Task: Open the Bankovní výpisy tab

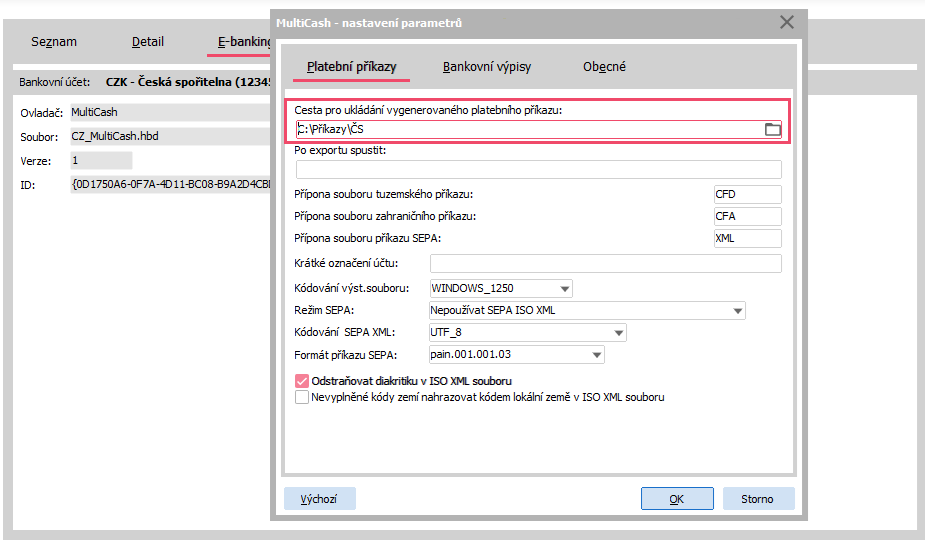Action: (x=487, y=67)
